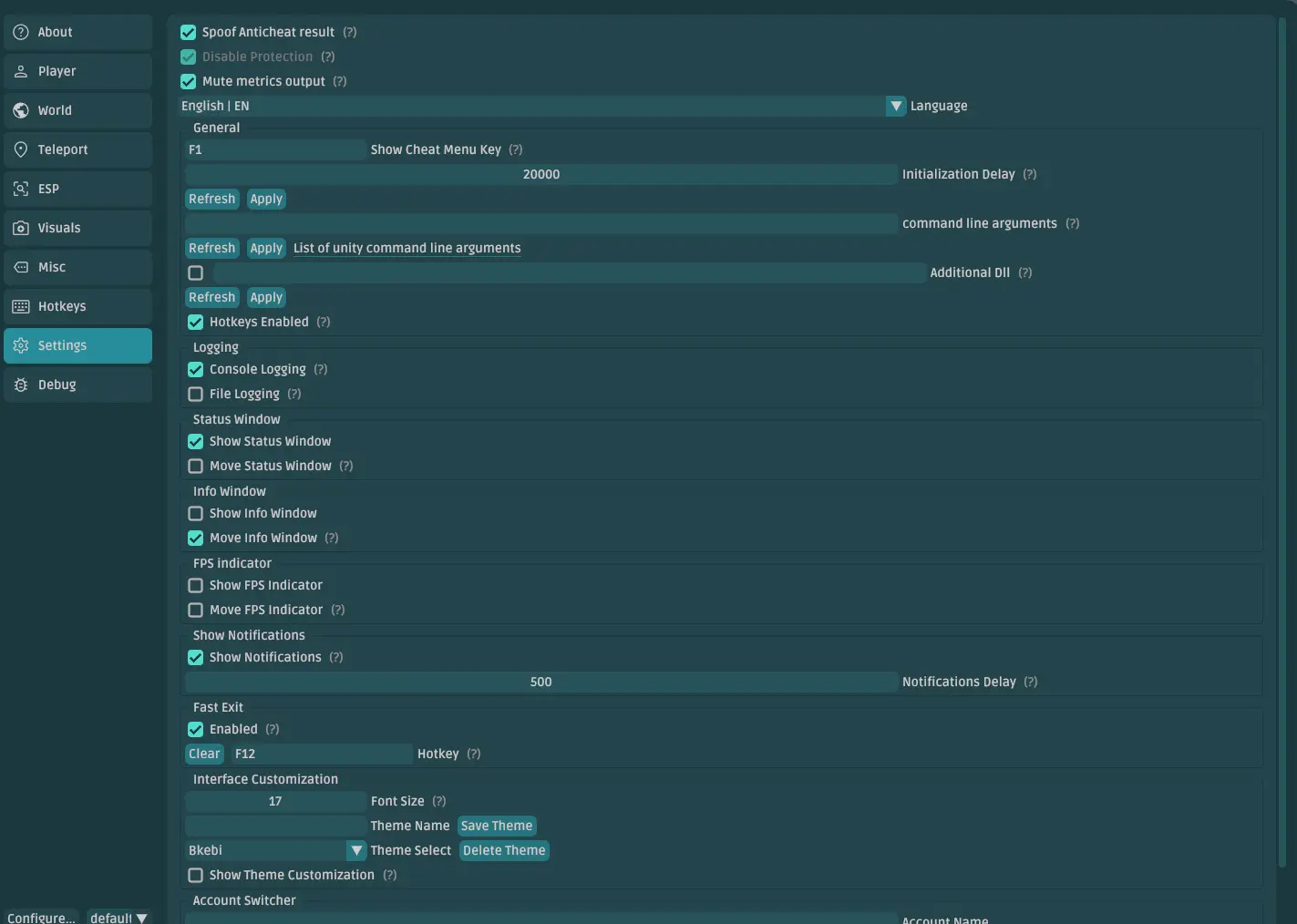Screen dimensions: 1297x924
Task: Open help tooltip for Show Cheat Menu Key
Action: click(516, 149)
